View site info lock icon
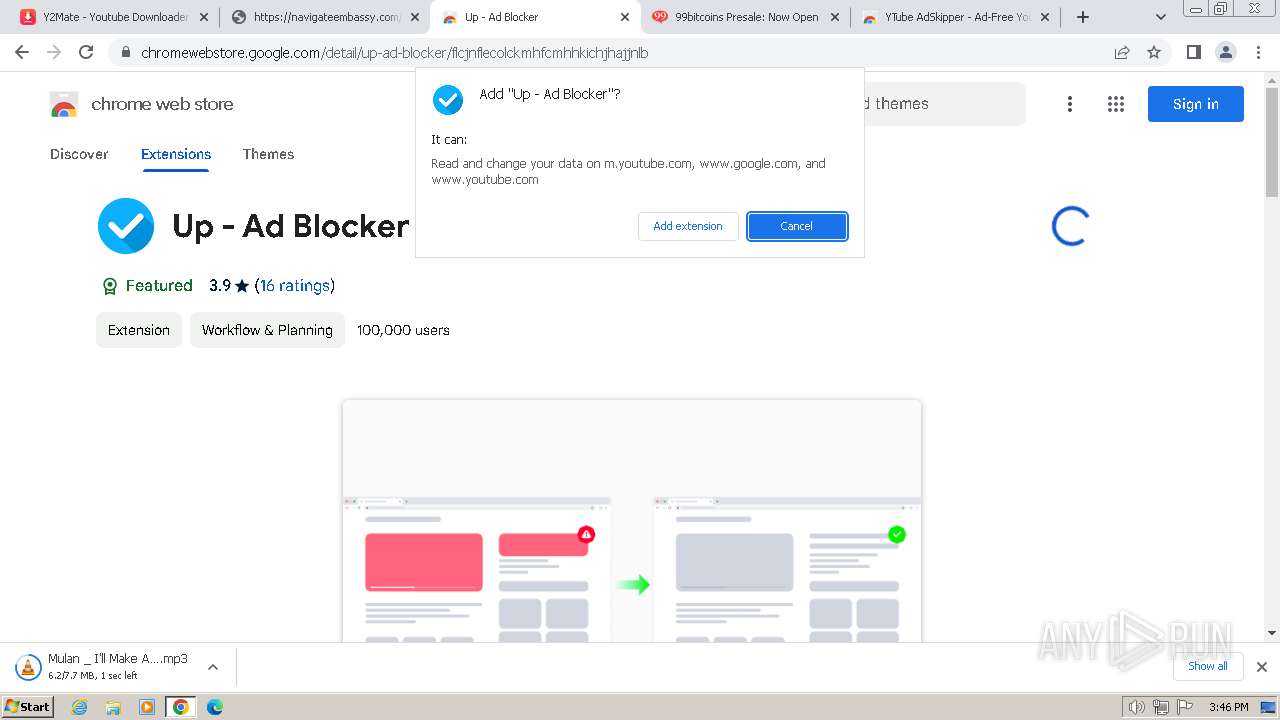Image resolution: width=1280 pixels, height=720 pixels. [x=126, y=53]
